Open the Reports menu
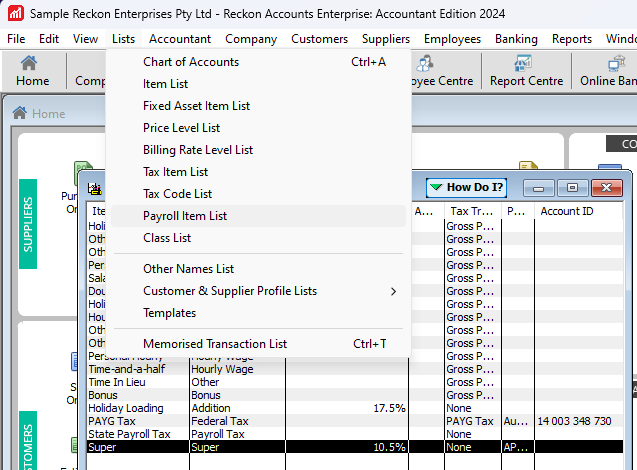The width and height of the screenshot is (637, 470). [572, 39]
